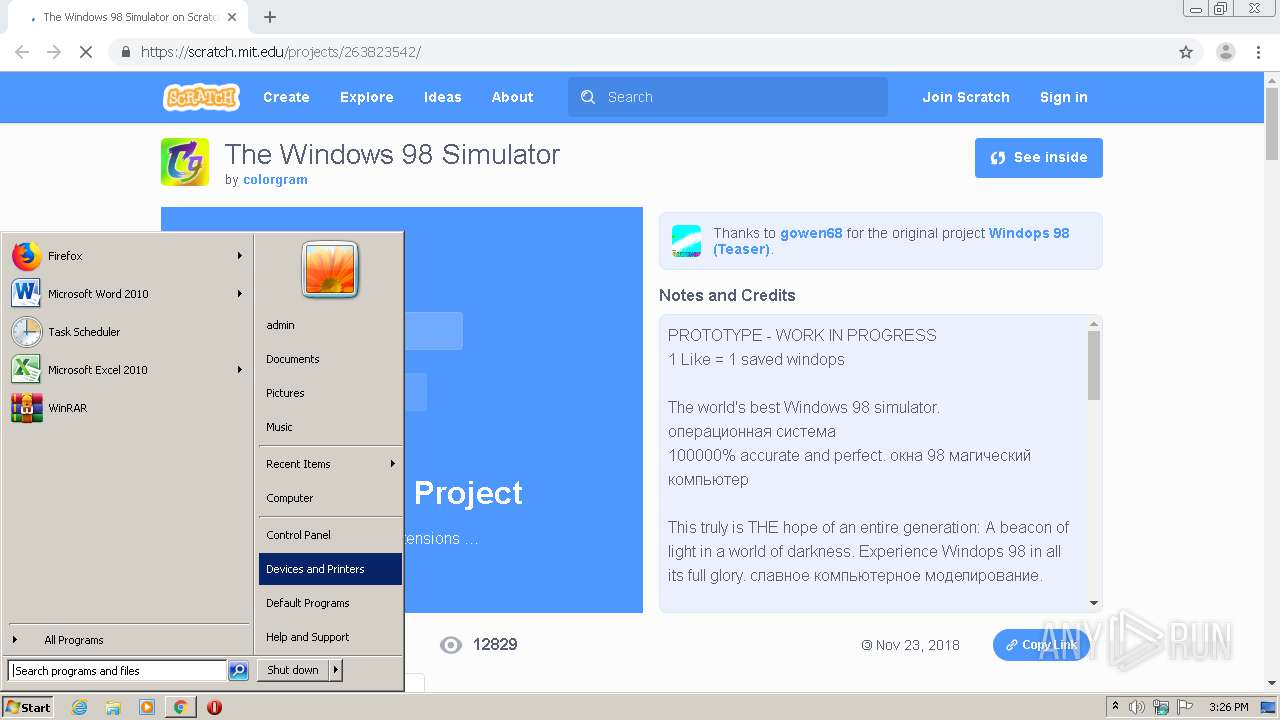
Task: Open the Chrome profile icon
Action: pyautogui.click(x=1225, y=52)
